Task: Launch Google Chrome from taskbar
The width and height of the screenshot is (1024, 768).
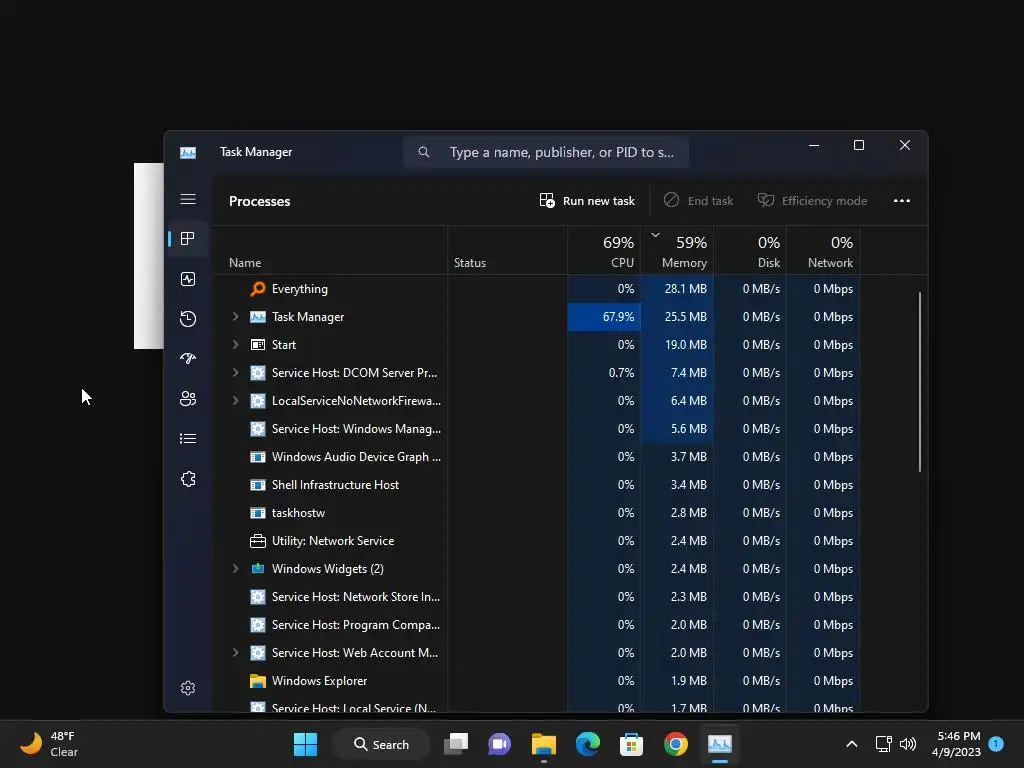Action: click(x=676, y=744)
